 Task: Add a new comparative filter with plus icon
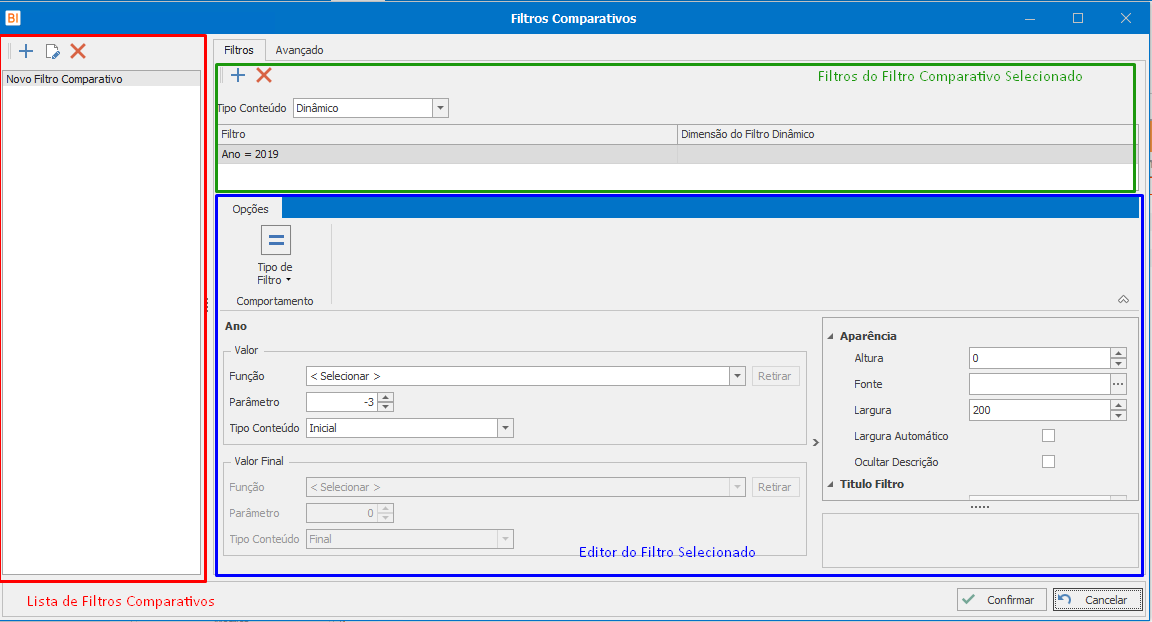point(26,51)
